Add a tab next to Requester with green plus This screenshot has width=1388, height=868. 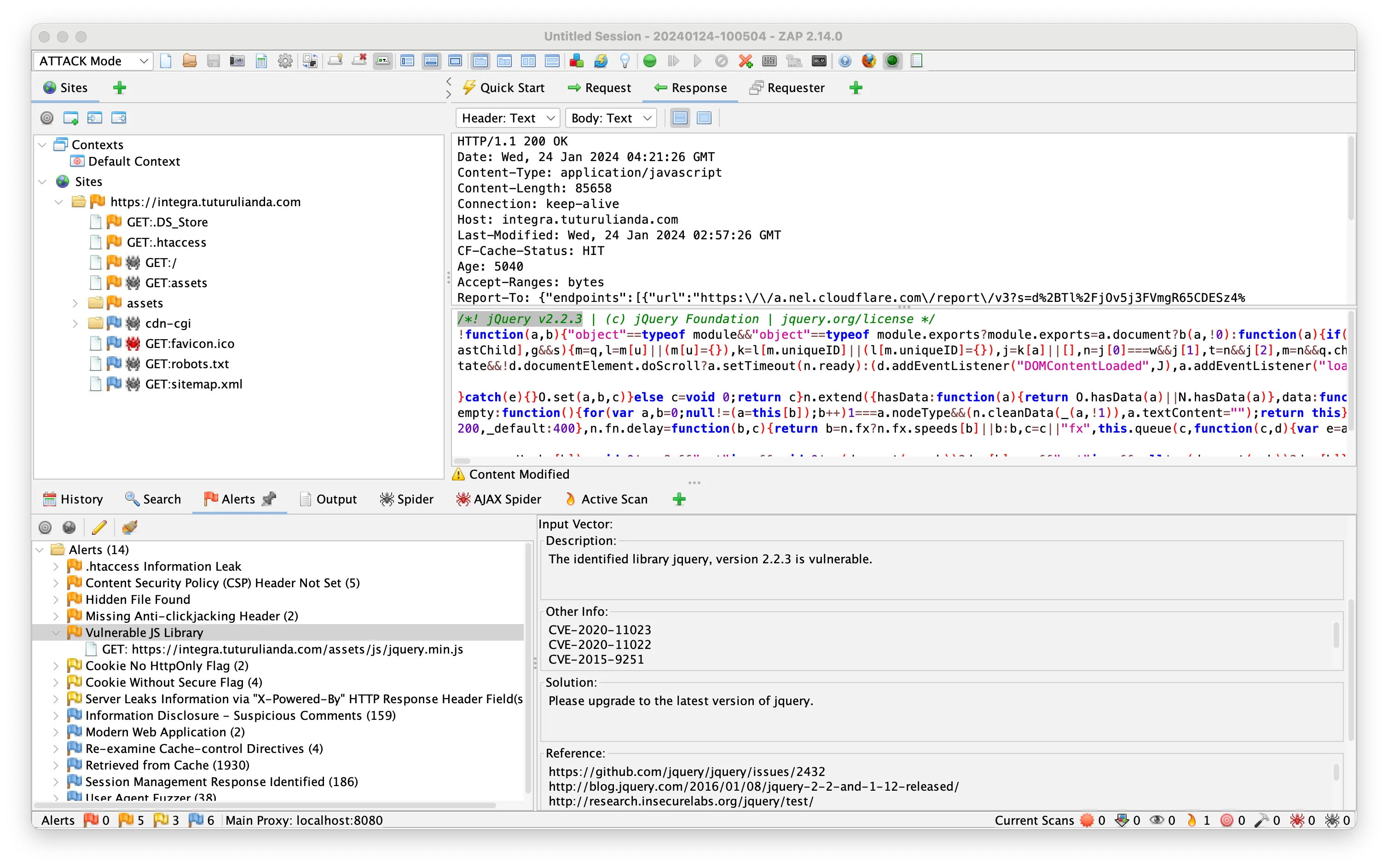[x=856, y=88]
